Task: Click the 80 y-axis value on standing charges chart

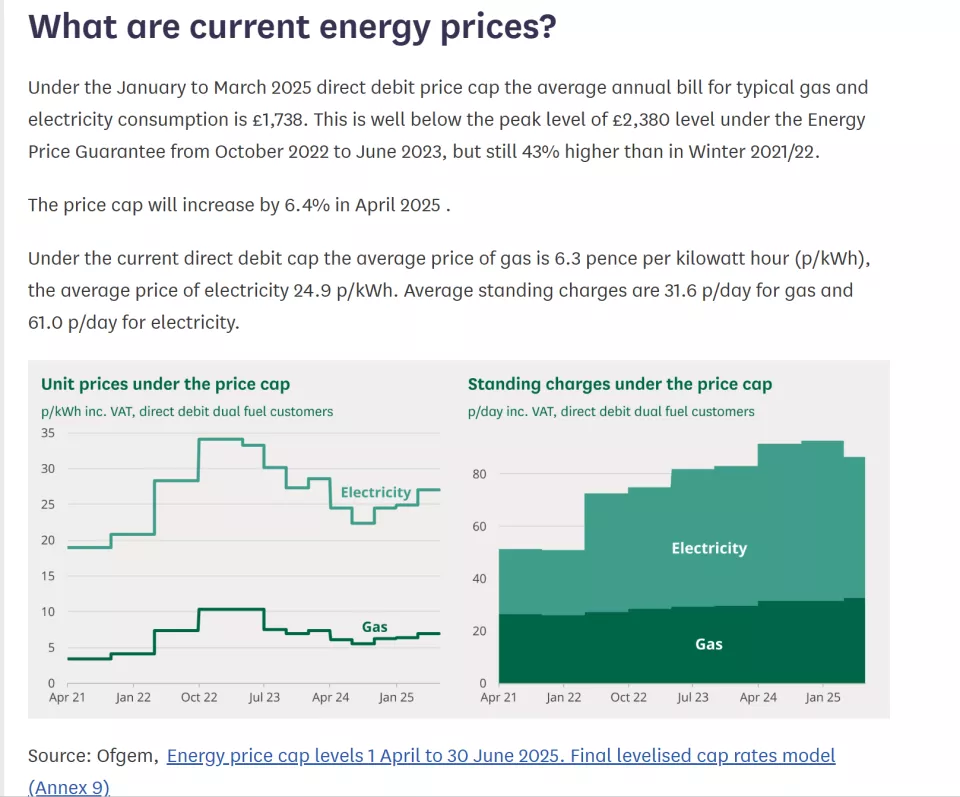Action: 479,474
